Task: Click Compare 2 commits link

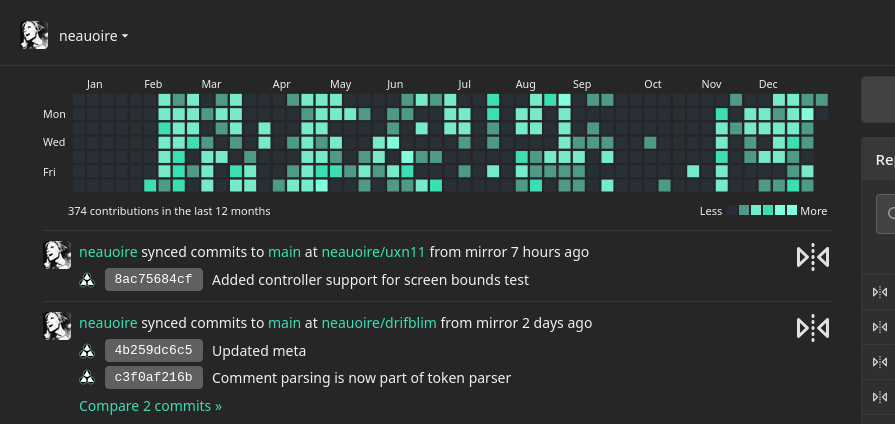Action: (150, 406)
